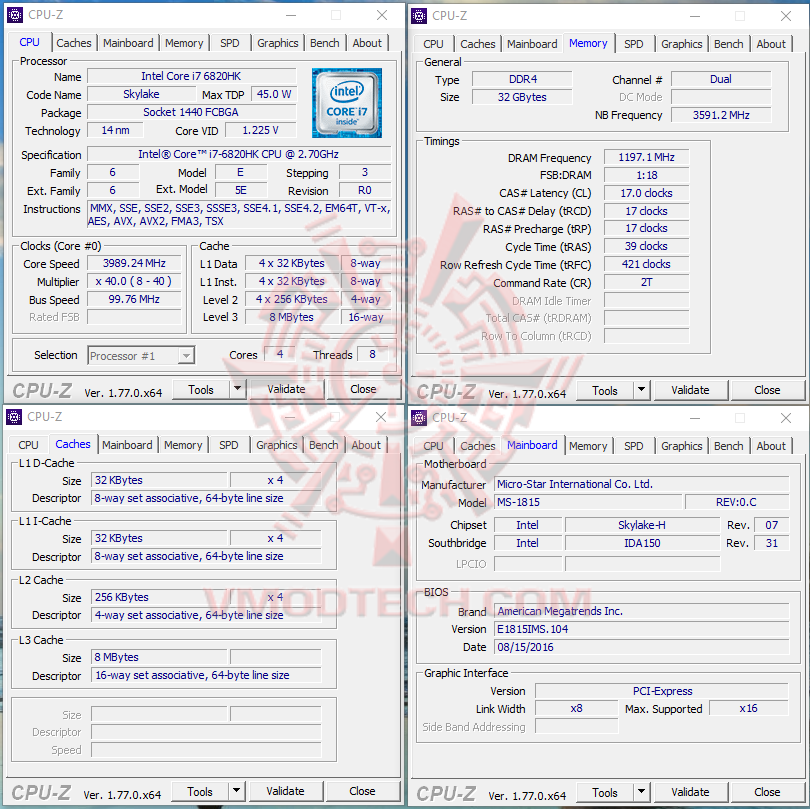Click memory Size value 32 GBytes

tap(522, 97)
